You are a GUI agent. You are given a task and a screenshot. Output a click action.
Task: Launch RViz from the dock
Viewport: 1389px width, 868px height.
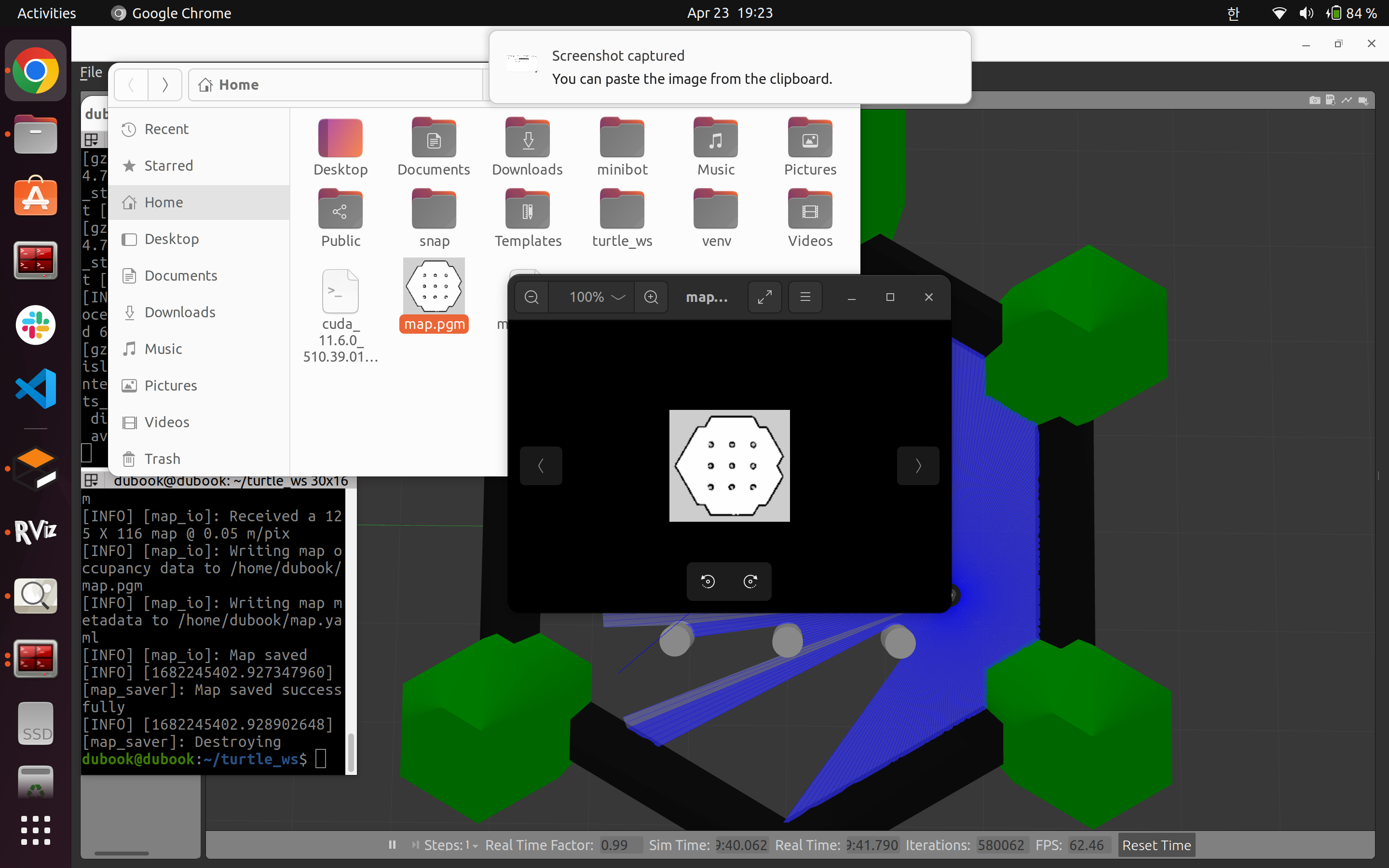tap(36, 531)
